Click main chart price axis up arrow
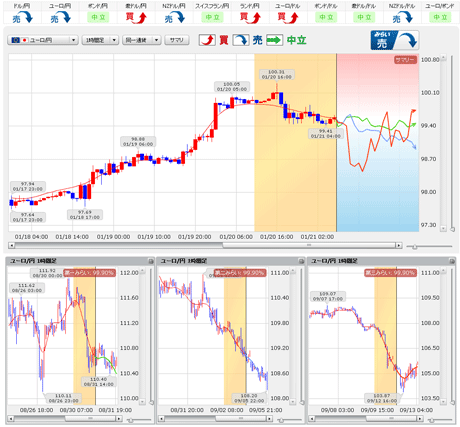This screenshot has width=460, height=427. tap(443, 58)
